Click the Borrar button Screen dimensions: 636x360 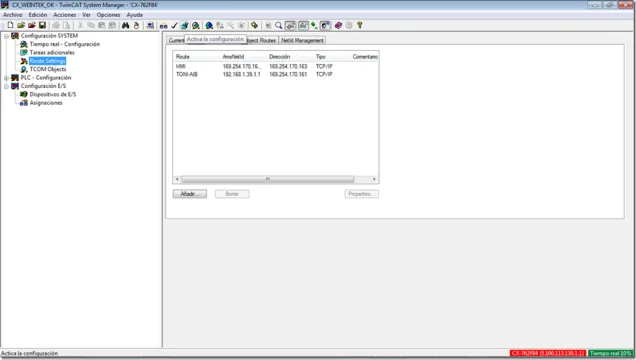(x=232, y=194)
